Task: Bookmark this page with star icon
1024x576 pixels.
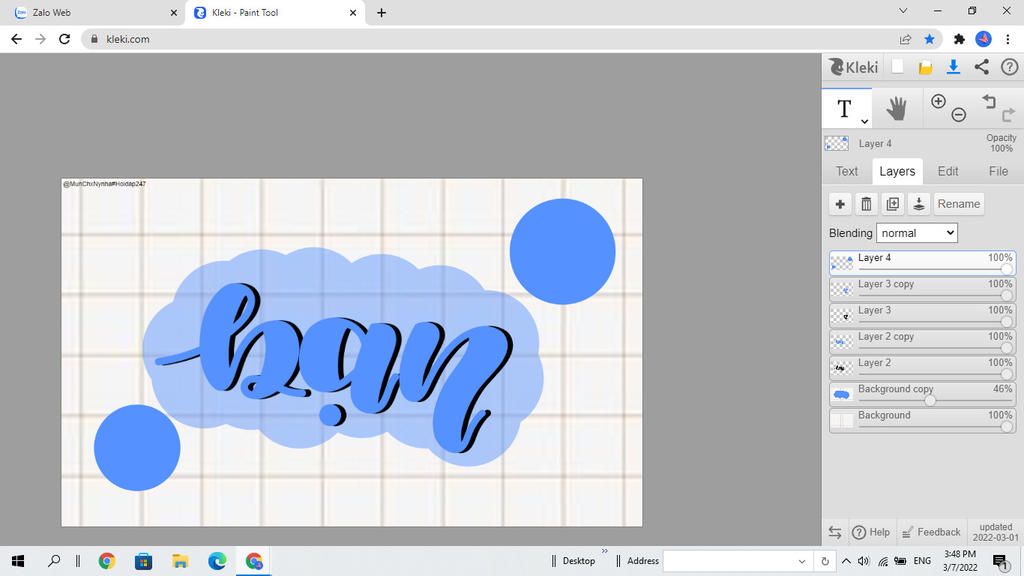Action: click(x=929, y=39)
